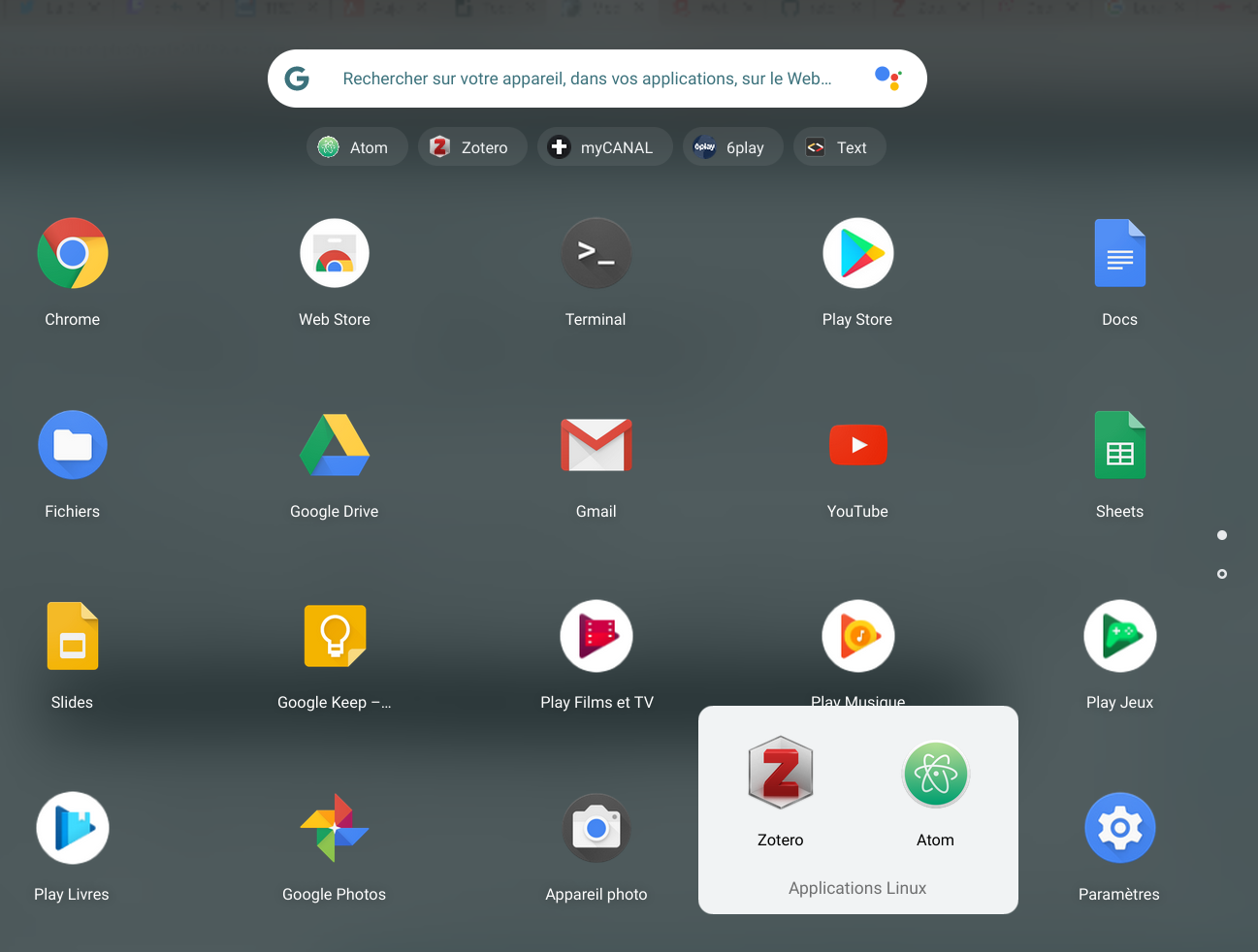Launch Zotero from Applications Linux folder

(781, 774)
